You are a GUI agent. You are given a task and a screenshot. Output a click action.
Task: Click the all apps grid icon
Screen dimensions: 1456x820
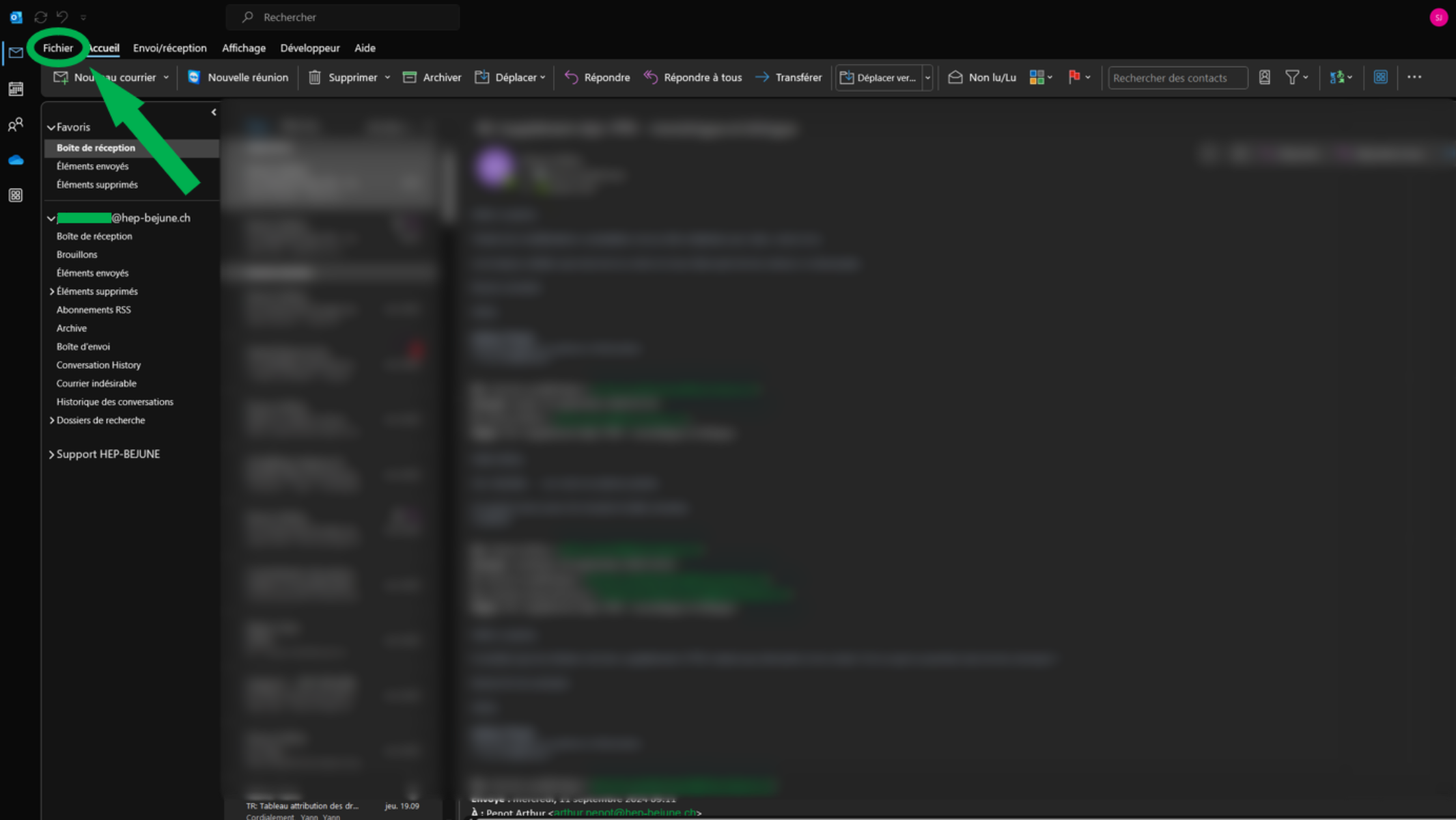click(16, 195)
